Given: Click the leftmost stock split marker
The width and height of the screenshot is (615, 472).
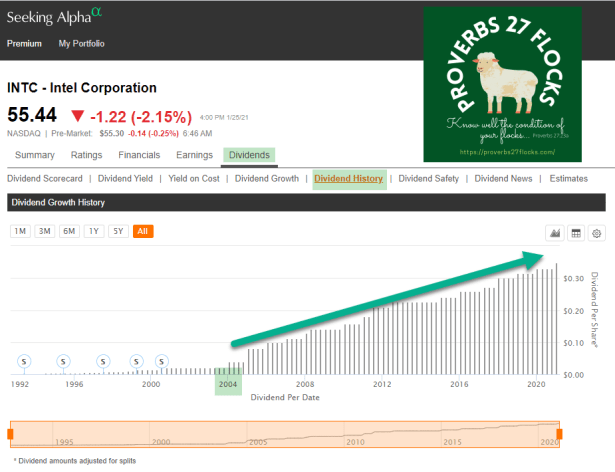Looking at the screenshot, I should pyautogui.click(x=25, y=360).
